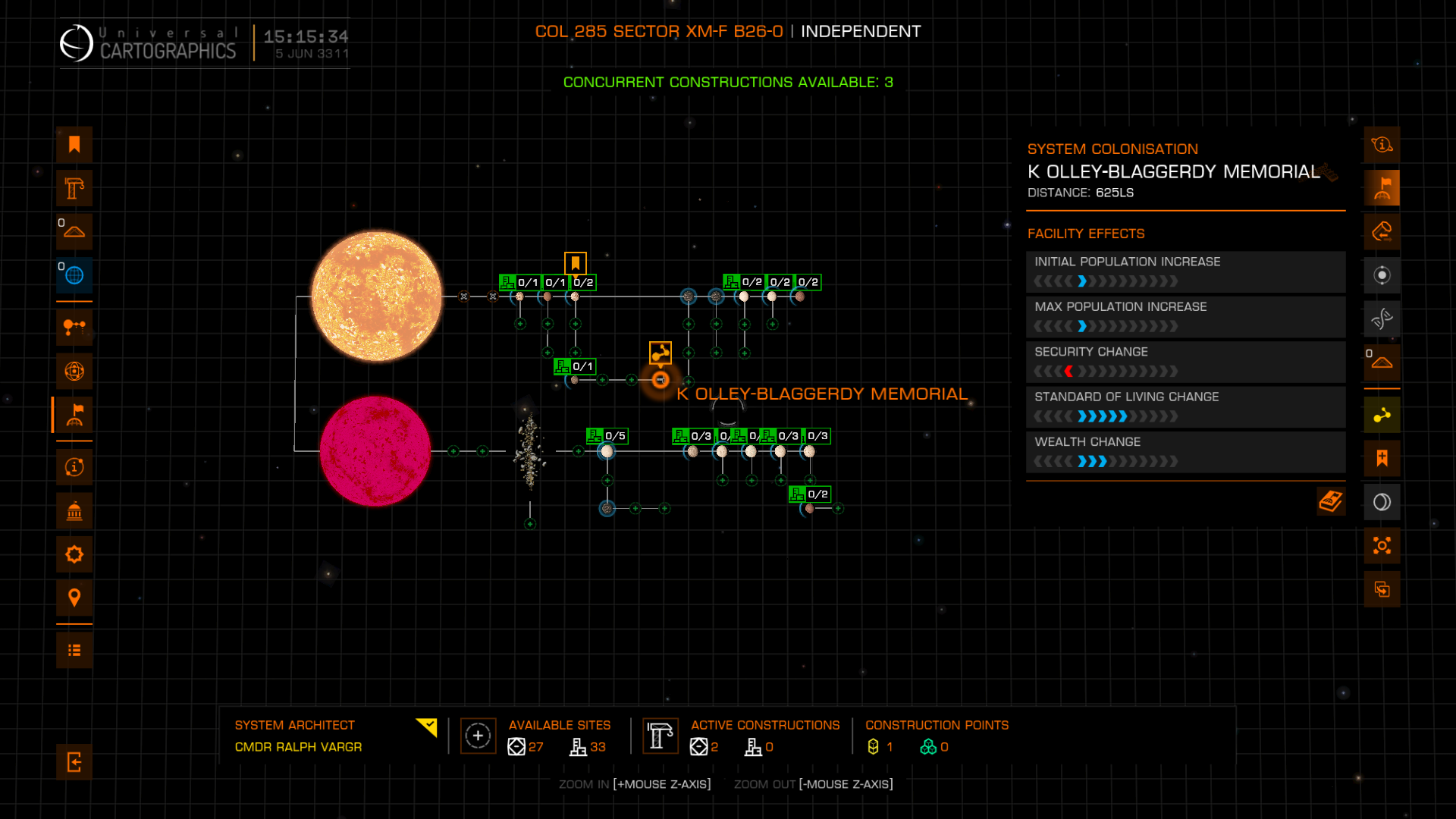
Task: Select the pink-red star
Action: click(x=375, y=451)
